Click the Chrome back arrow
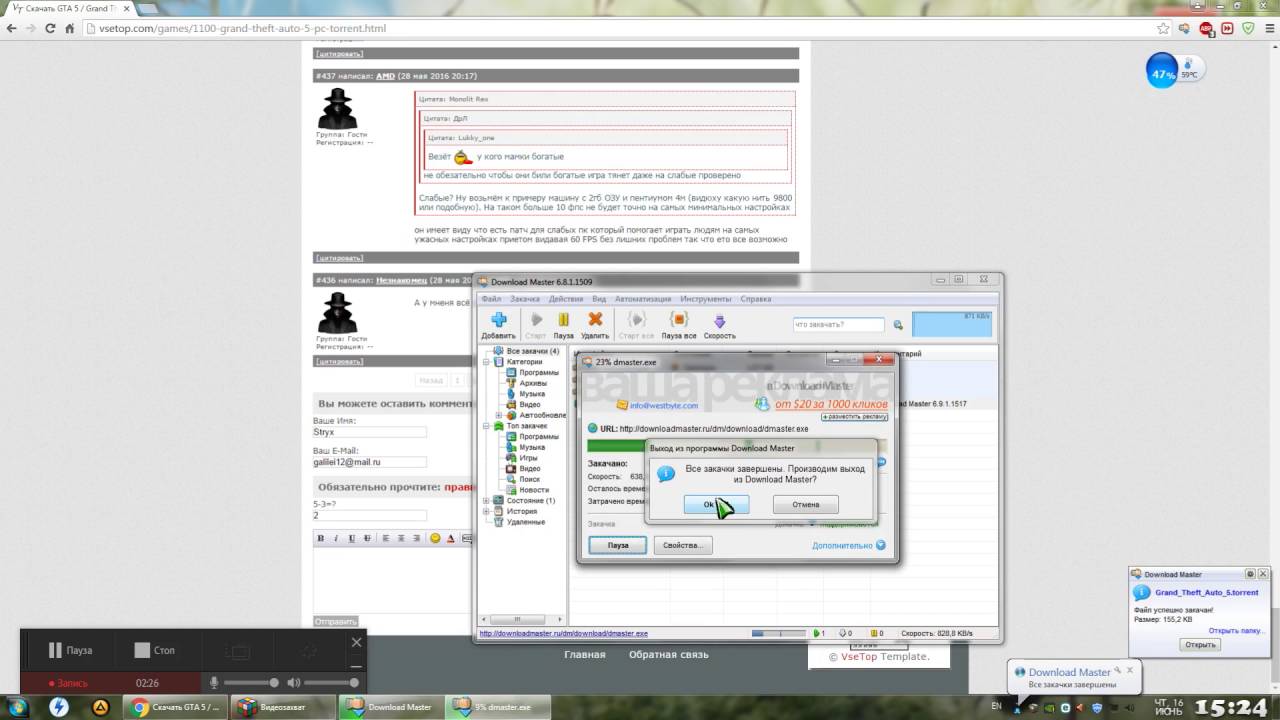 point(12,28)
